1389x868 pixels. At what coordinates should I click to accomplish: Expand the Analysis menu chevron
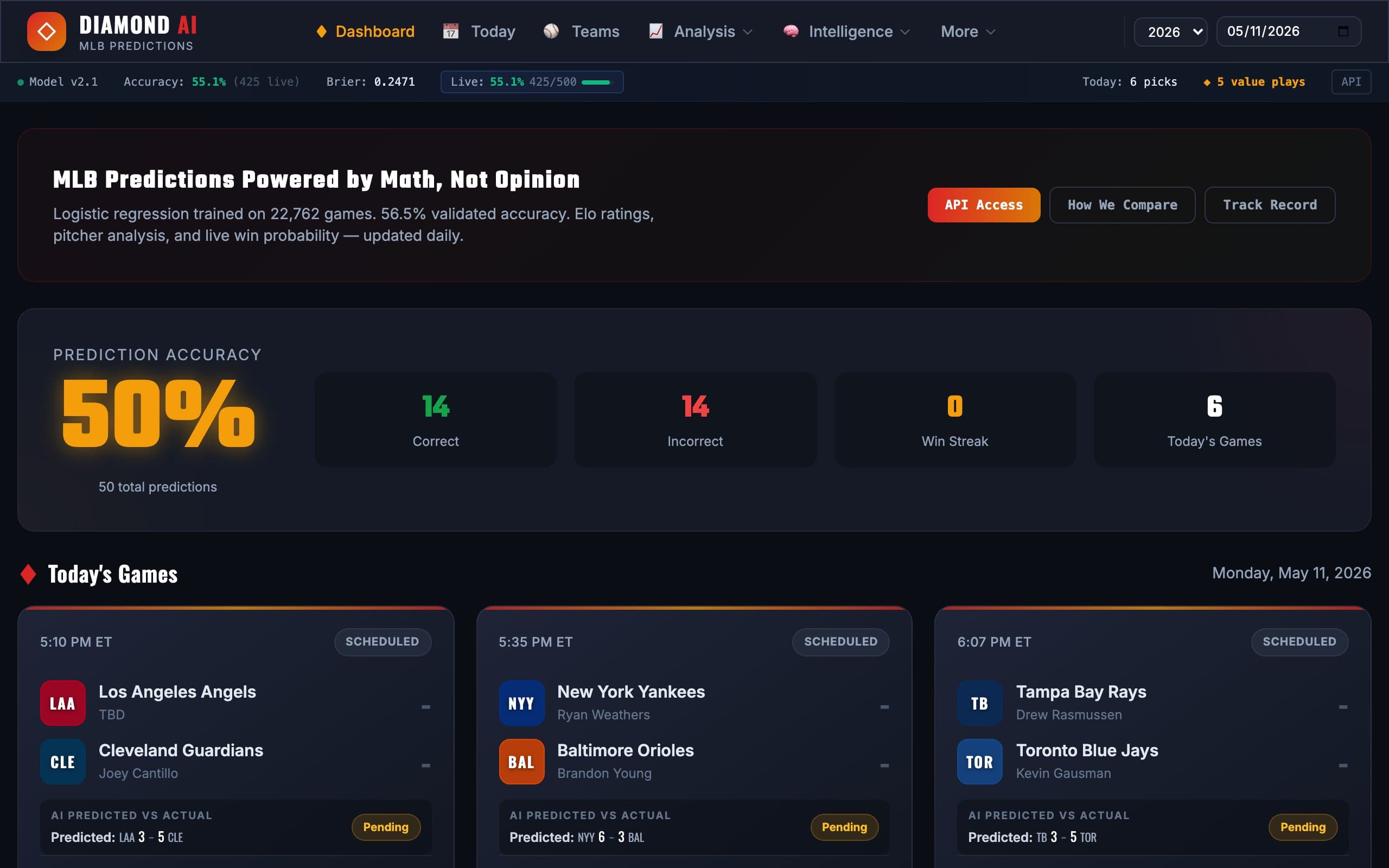(747, 32)
